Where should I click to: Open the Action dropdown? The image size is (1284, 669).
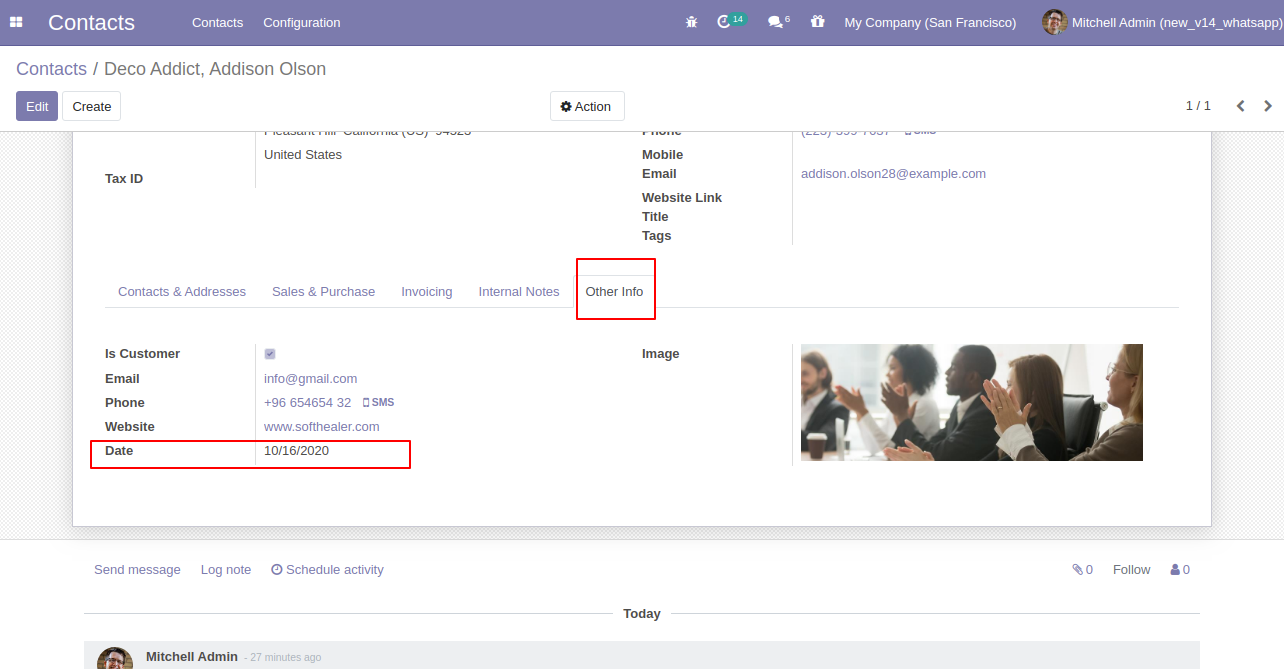click(x=587, y=106)
